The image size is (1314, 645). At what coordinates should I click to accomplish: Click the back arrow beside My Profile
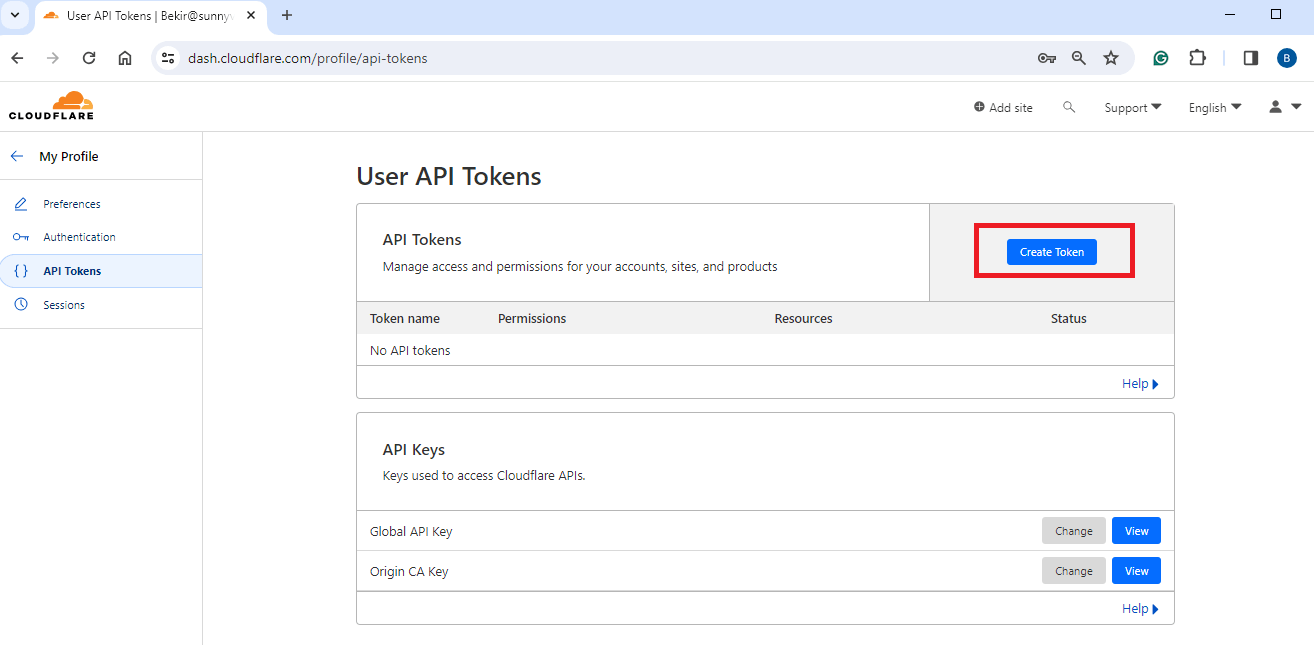click(x=17, y=156)
